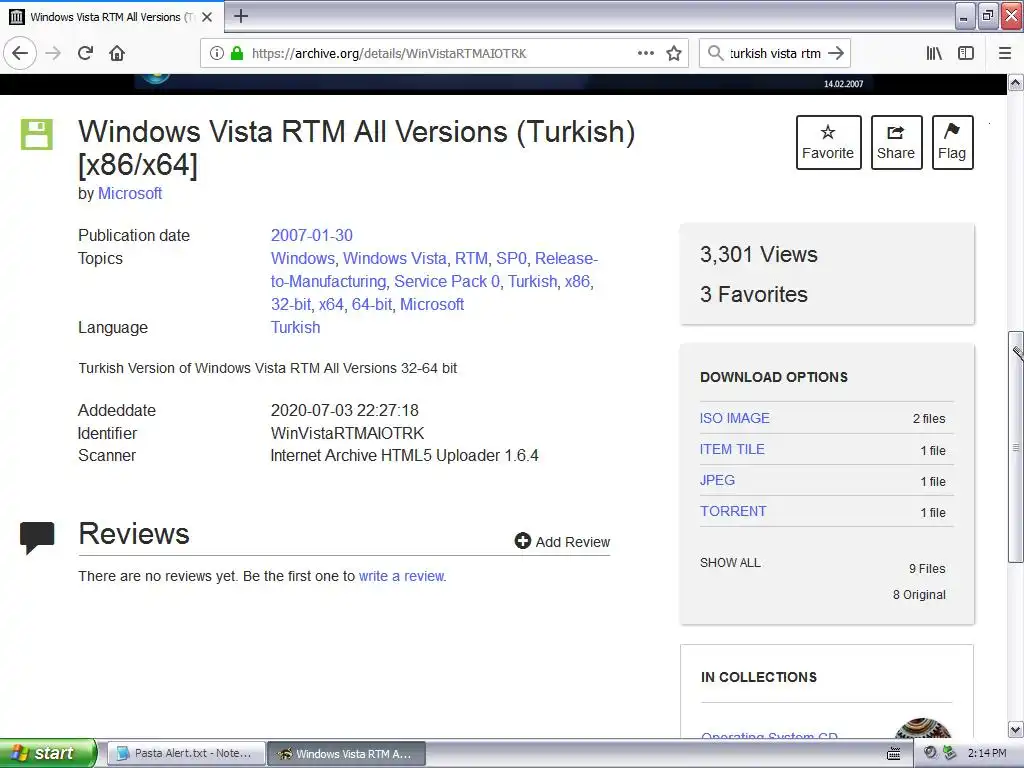Select the Windows Vista RTM All Versions tab
Viewport: 1024px width, 768px height.
point(112,17)
